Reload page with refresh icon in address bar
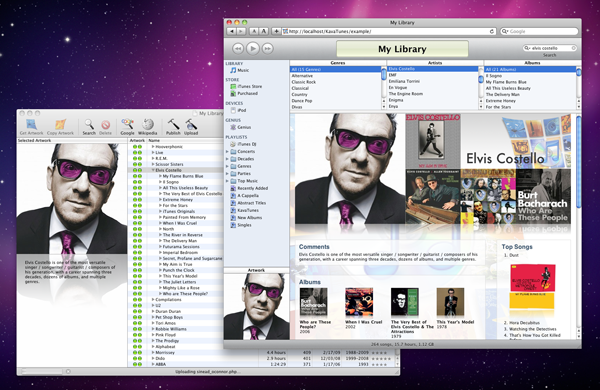 pyautogui.click(x=492, y=31)
